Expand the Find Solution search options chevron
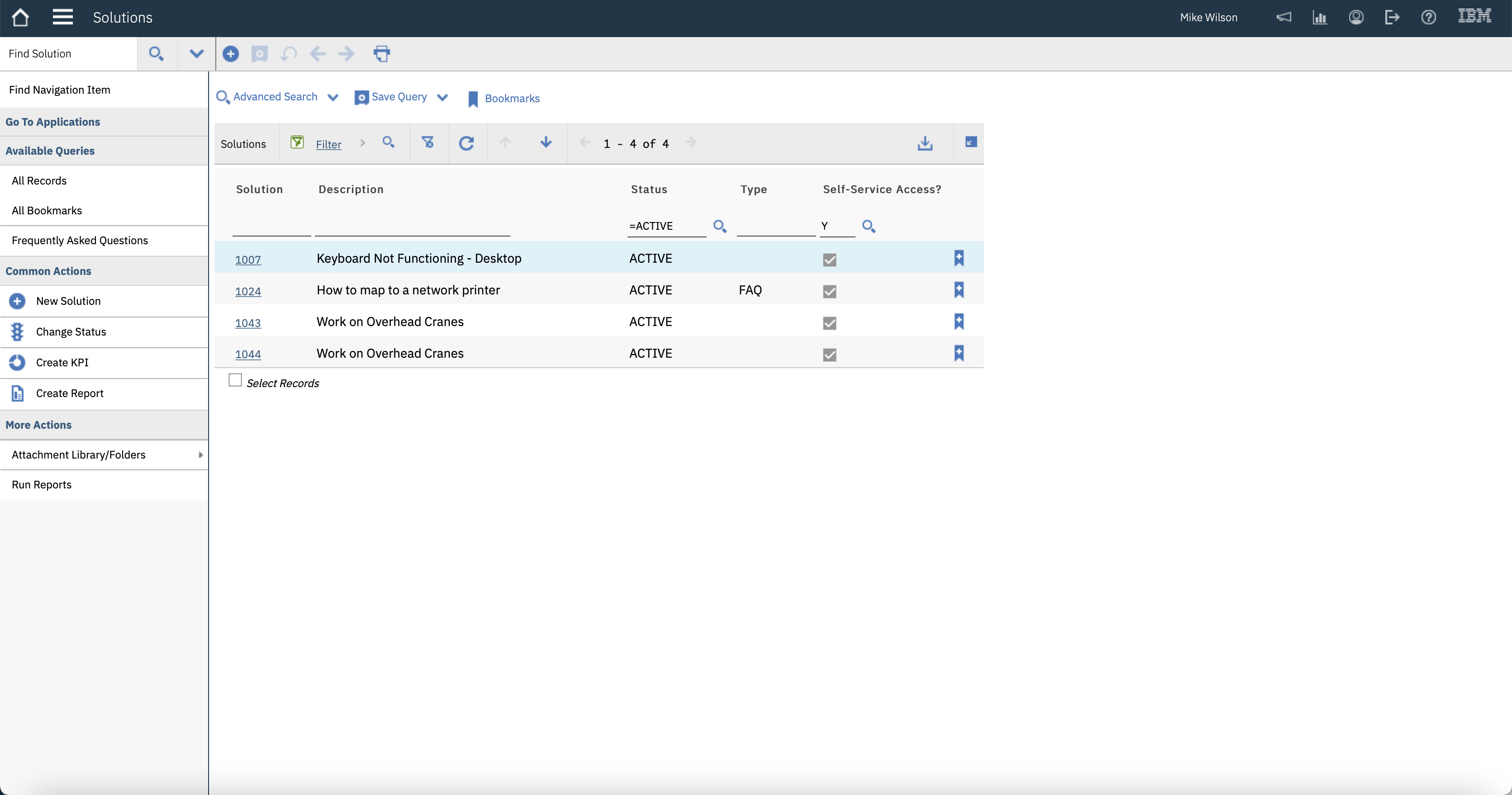 point(196,54)
